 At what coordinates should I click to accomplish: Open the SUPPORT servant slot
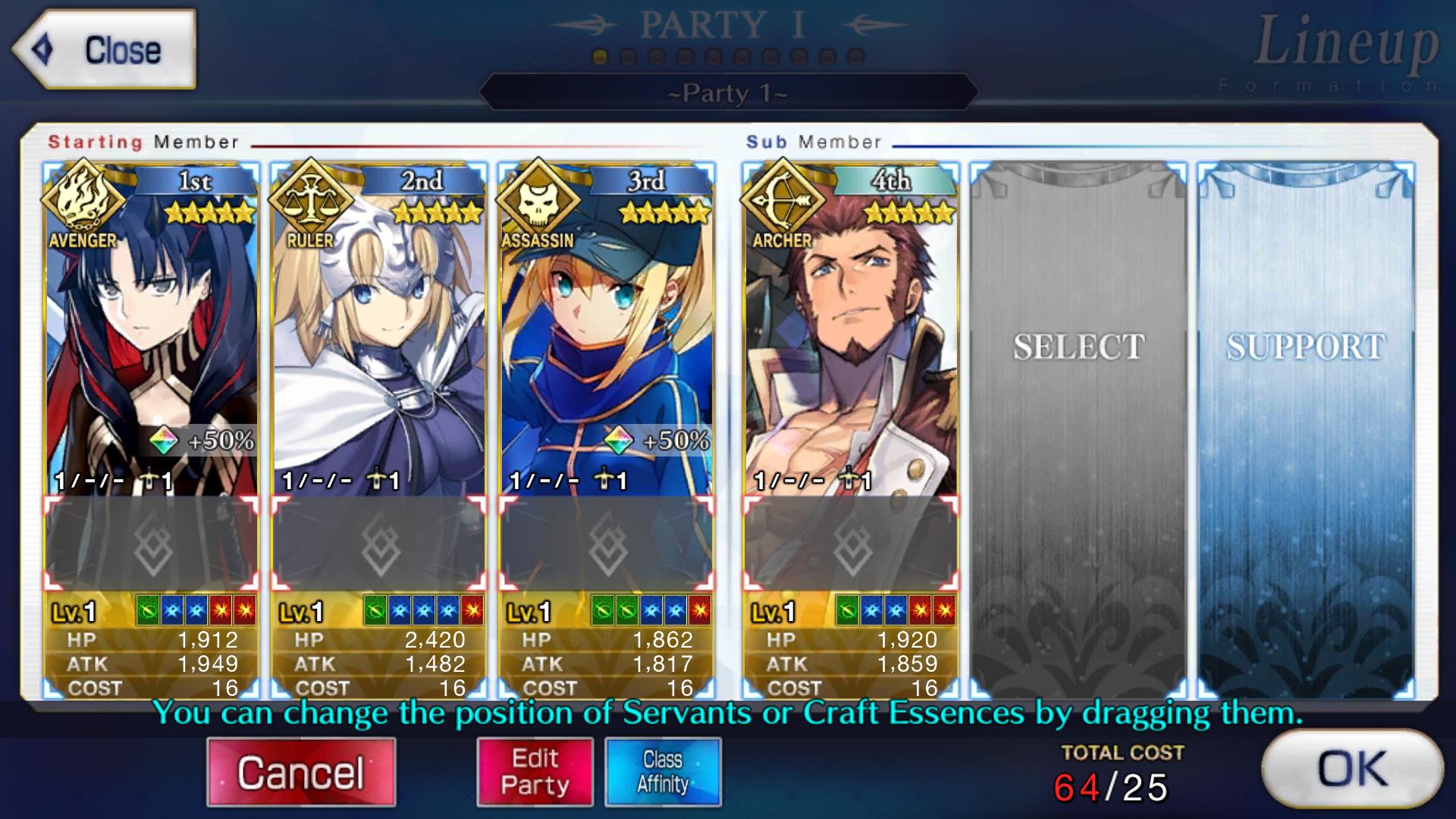[x=1306, y=429]
